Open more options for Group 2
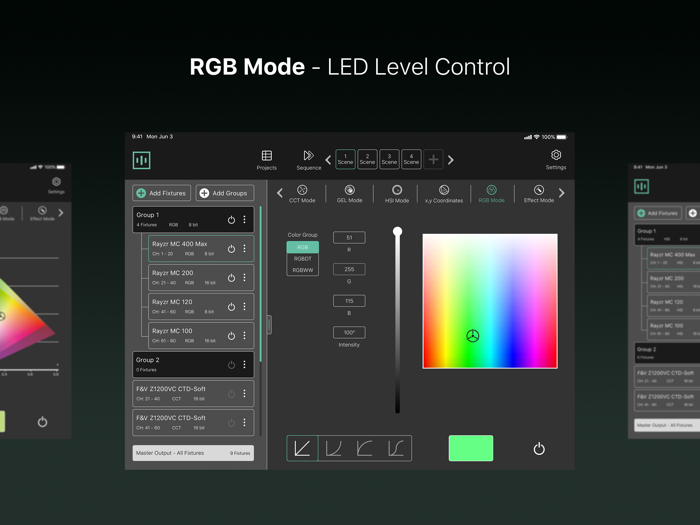The width and height of the screenshot is (700, 525). [244, 365]
